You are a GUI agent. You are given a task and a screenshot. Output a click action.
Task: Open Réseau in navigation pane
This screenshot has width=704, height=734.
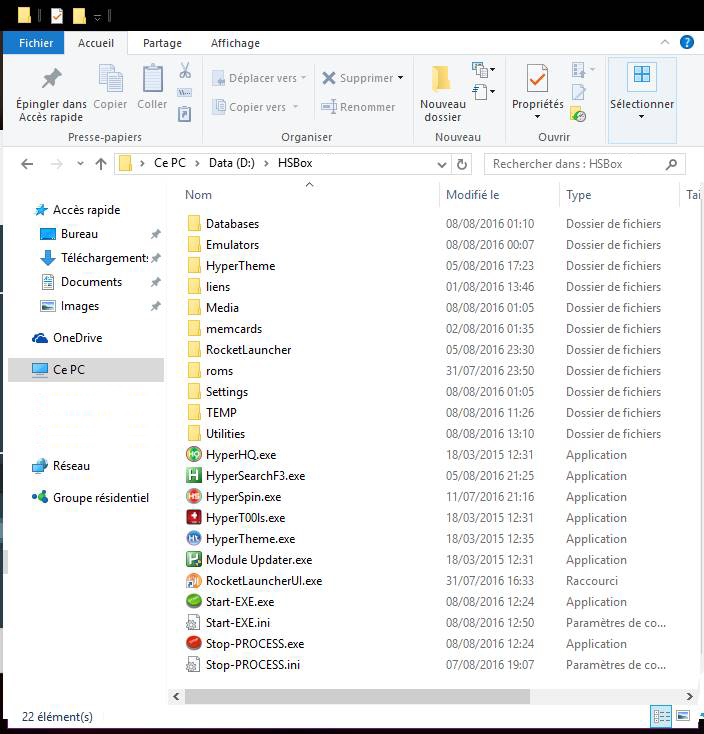(x=71, y=466)
